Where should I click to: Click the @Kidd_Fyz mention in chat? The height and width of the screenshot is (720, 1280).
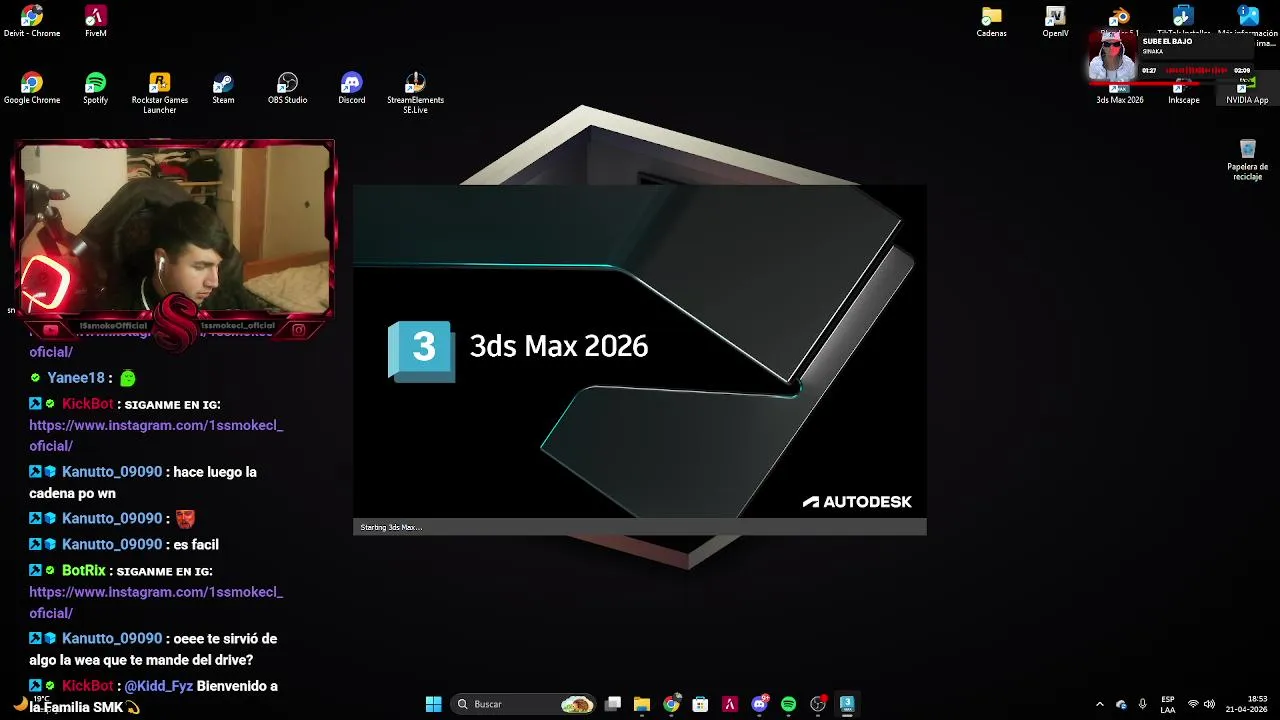click(x=158, y=686)
